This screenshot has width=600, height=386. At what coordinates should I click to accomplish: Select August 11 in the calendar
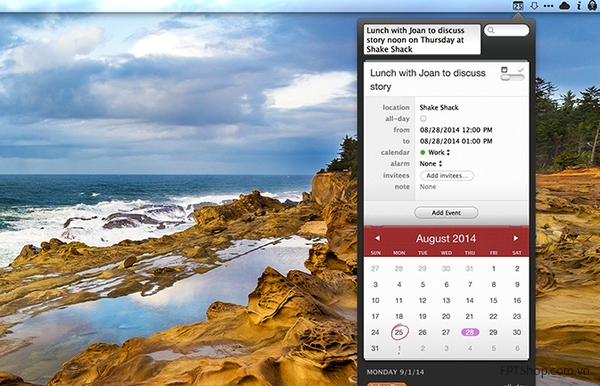click(399, 300)
